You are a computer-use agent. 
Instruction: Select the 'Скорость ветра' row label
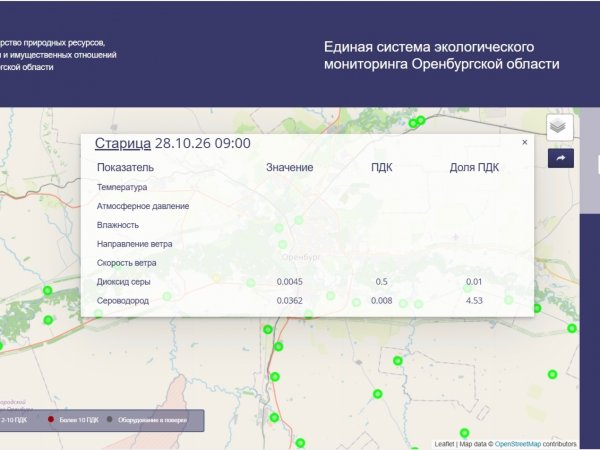tap(126, 263)
